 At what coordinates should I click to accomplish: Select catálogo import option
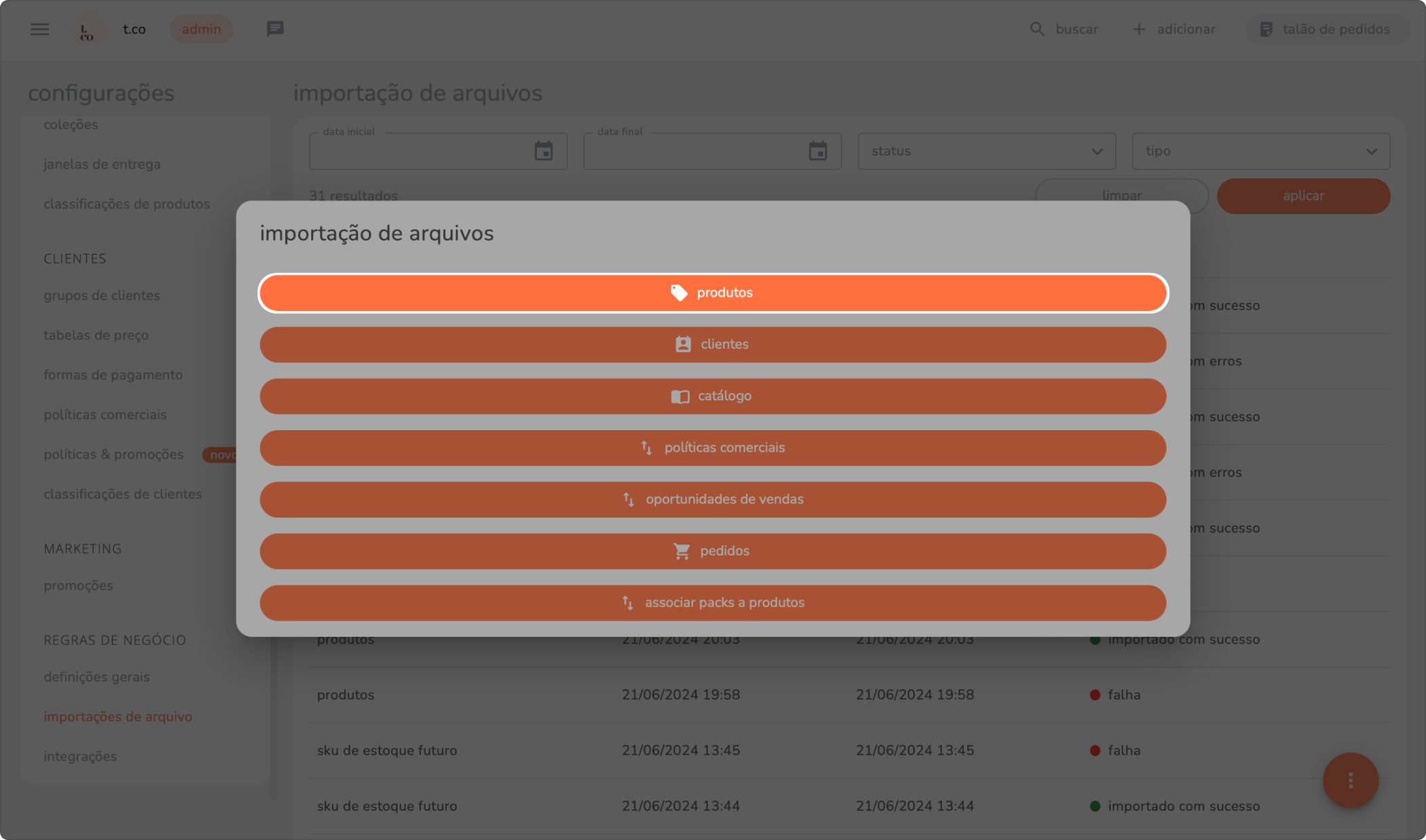tap(712, 396)
